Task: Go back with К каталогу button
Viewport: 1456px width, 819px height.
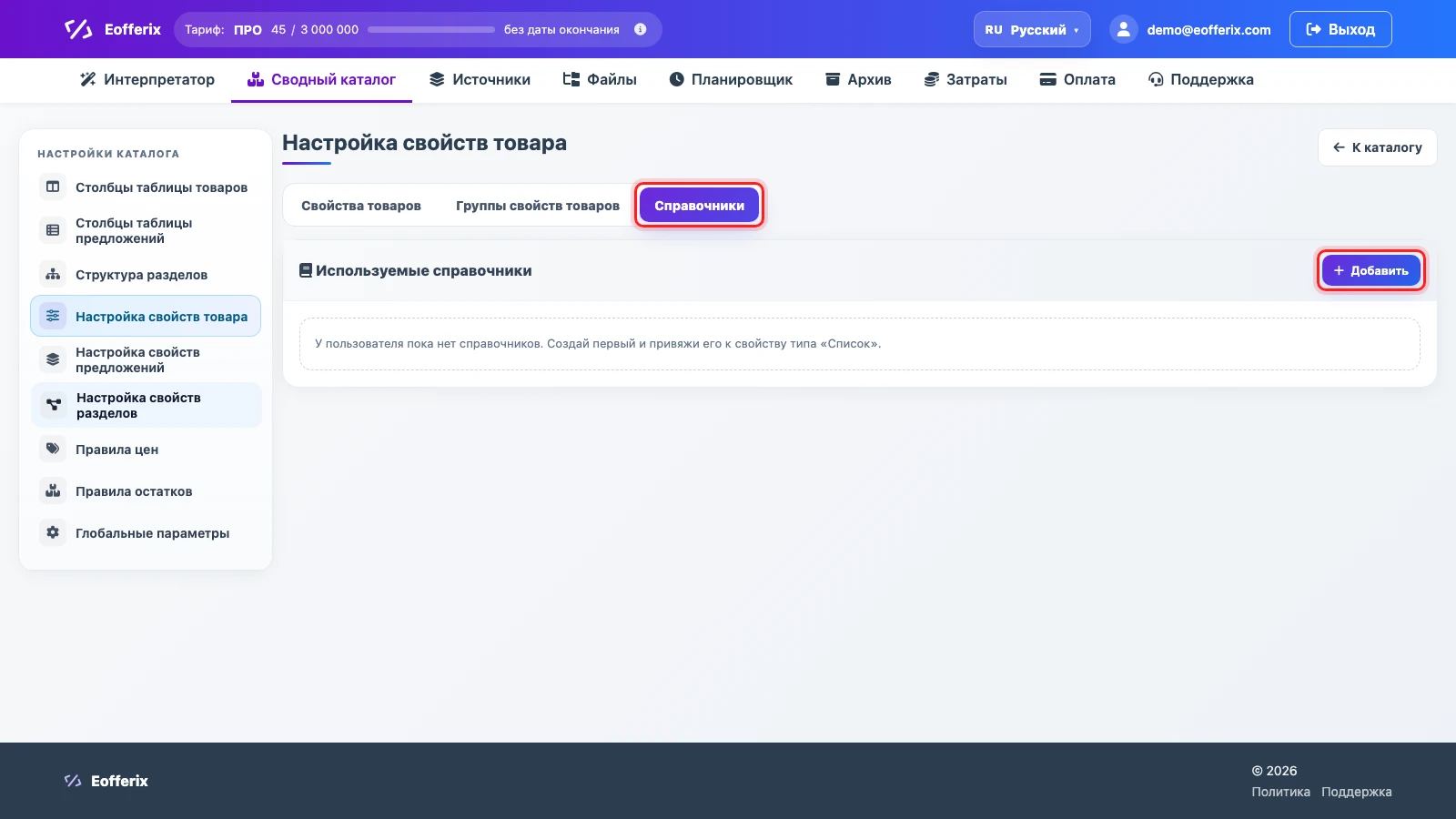Action: point(1377,147)
